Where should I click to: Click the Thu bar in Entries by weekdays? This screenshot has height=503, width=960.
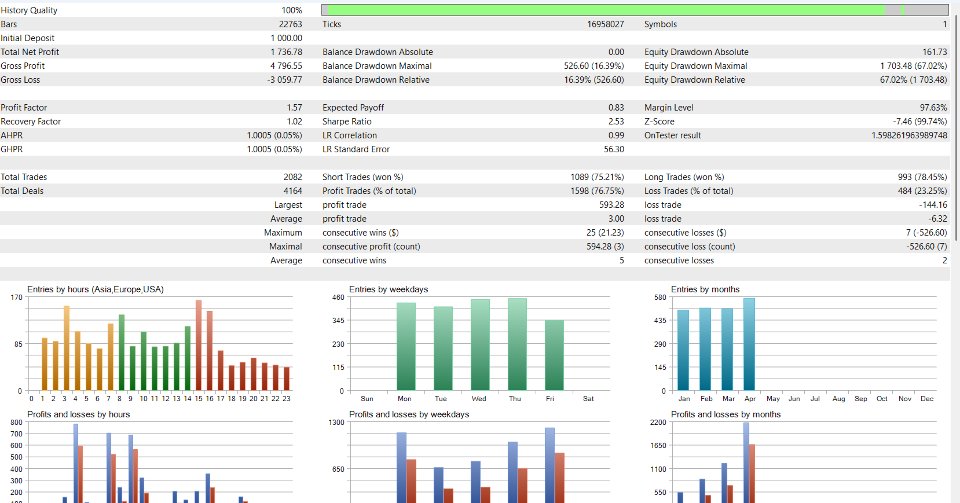[517, 345]
